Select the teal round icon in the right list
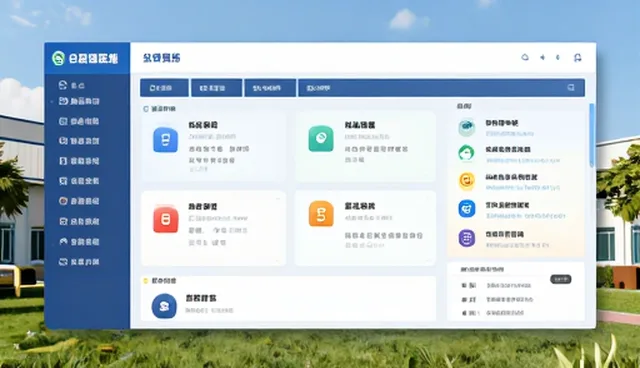The width and height of the screenshot is (640, 368). [x=467, y=128]
